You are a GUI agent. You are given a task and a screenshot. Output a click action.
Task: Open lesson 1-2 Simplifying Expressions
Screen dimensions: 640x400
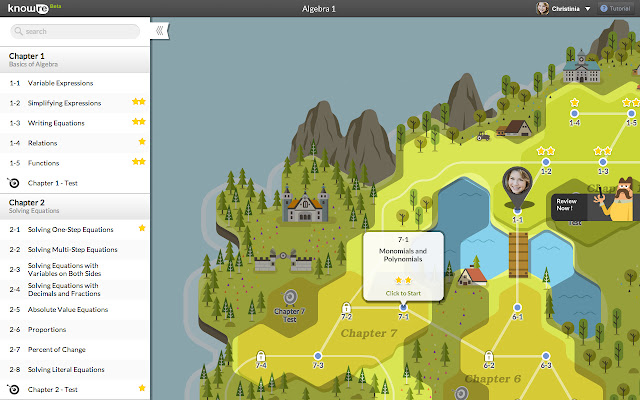coord(75,103)
